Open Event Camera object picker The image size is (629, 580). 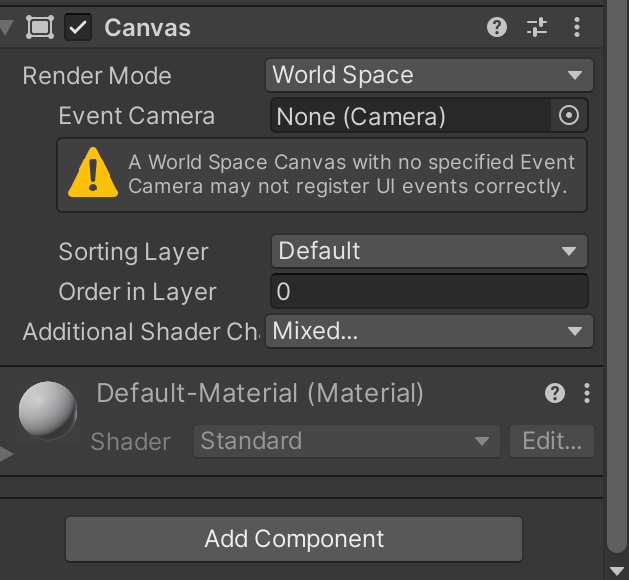coord(569,116)
